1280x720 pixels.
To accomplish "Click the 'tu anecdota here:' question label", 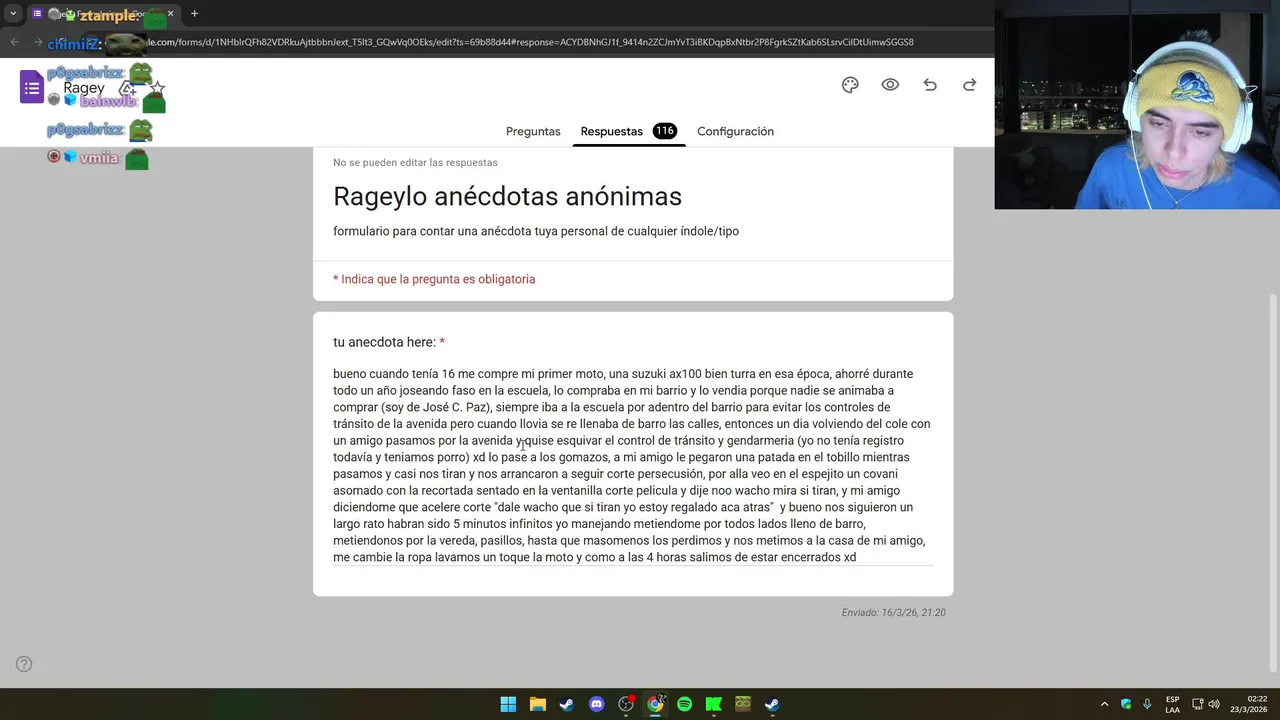I will (x=384, y=342).
